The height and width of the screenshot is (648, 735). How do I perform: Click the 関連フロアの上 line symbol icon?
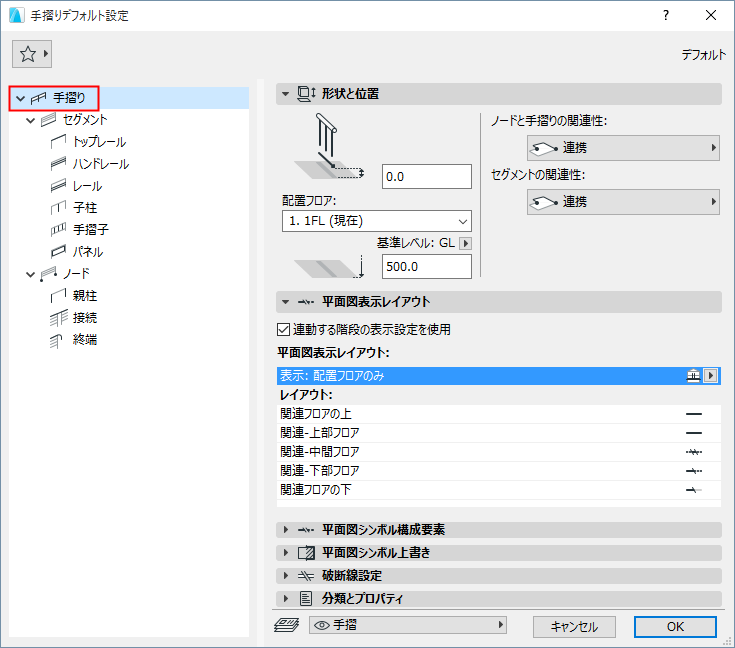pos(694,414)
